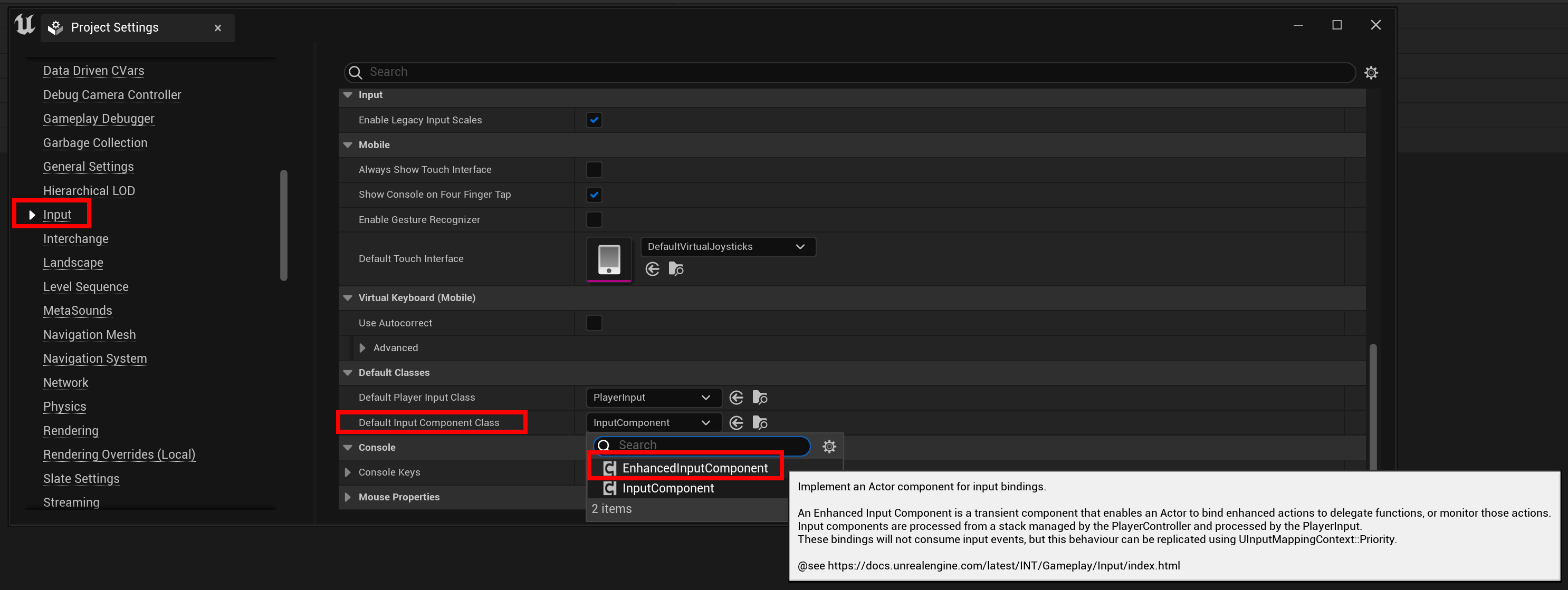Open Garbage Collection settings
This screenshot has width=1568, height=590.
click(x=95, y=143)
